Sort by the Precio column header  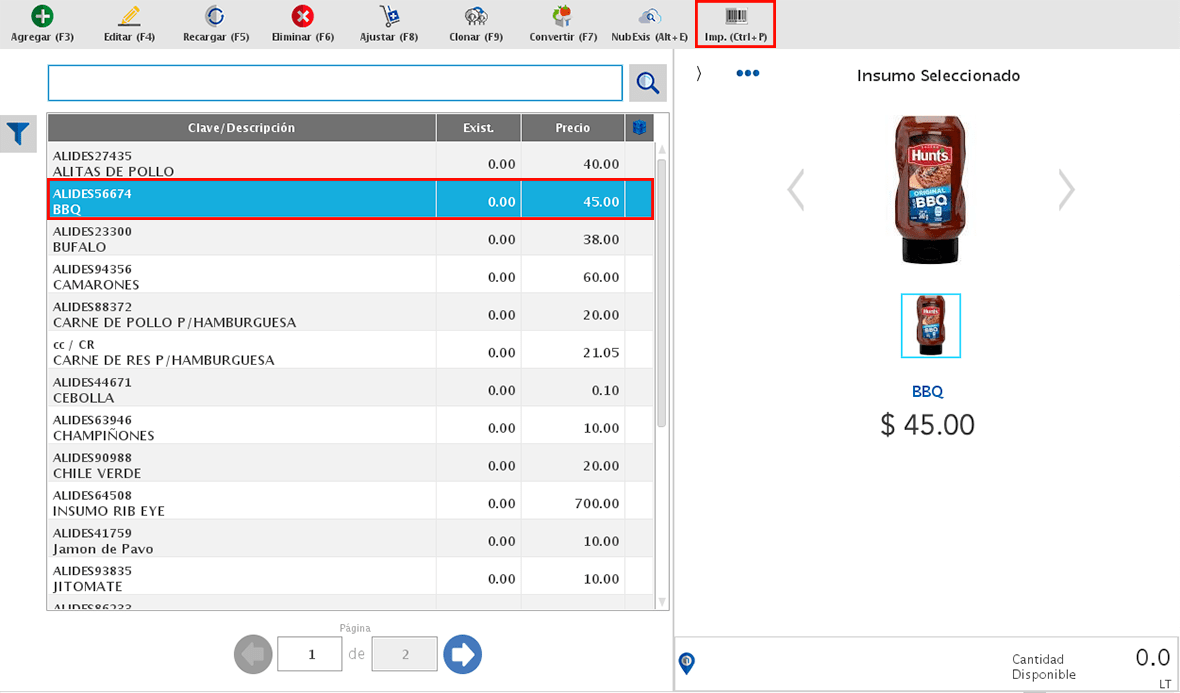(x=572, y=128)
